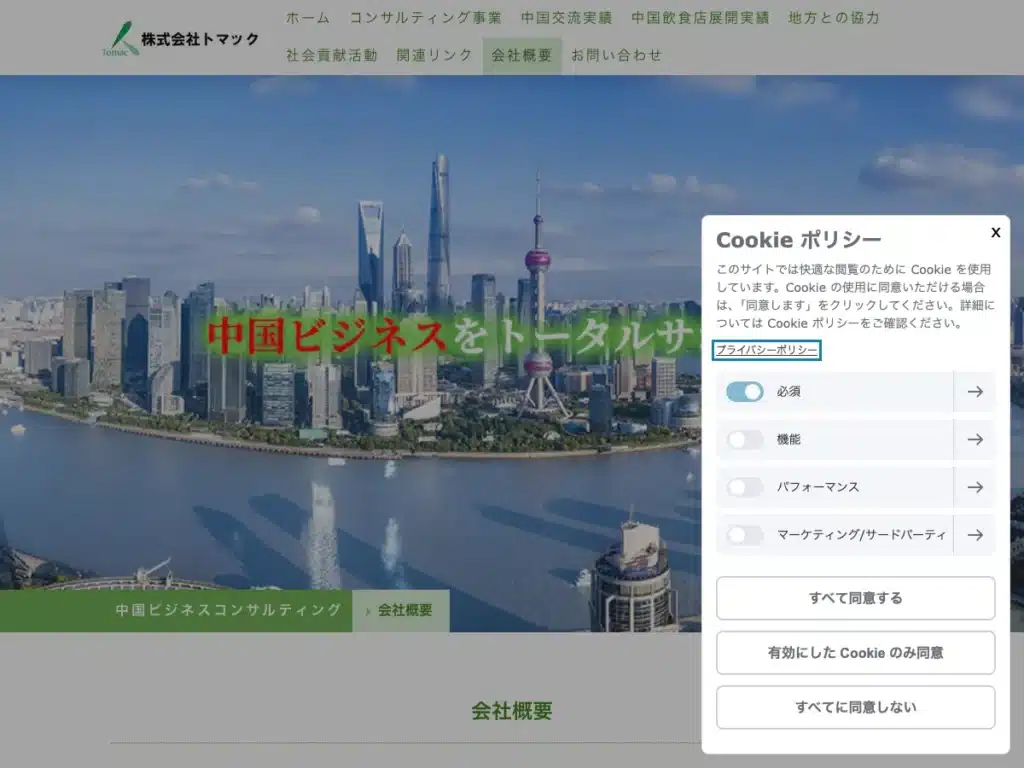
Task: Click the 株式会社トマック company name
Action: pyautogui.click(x=200, y=39)
